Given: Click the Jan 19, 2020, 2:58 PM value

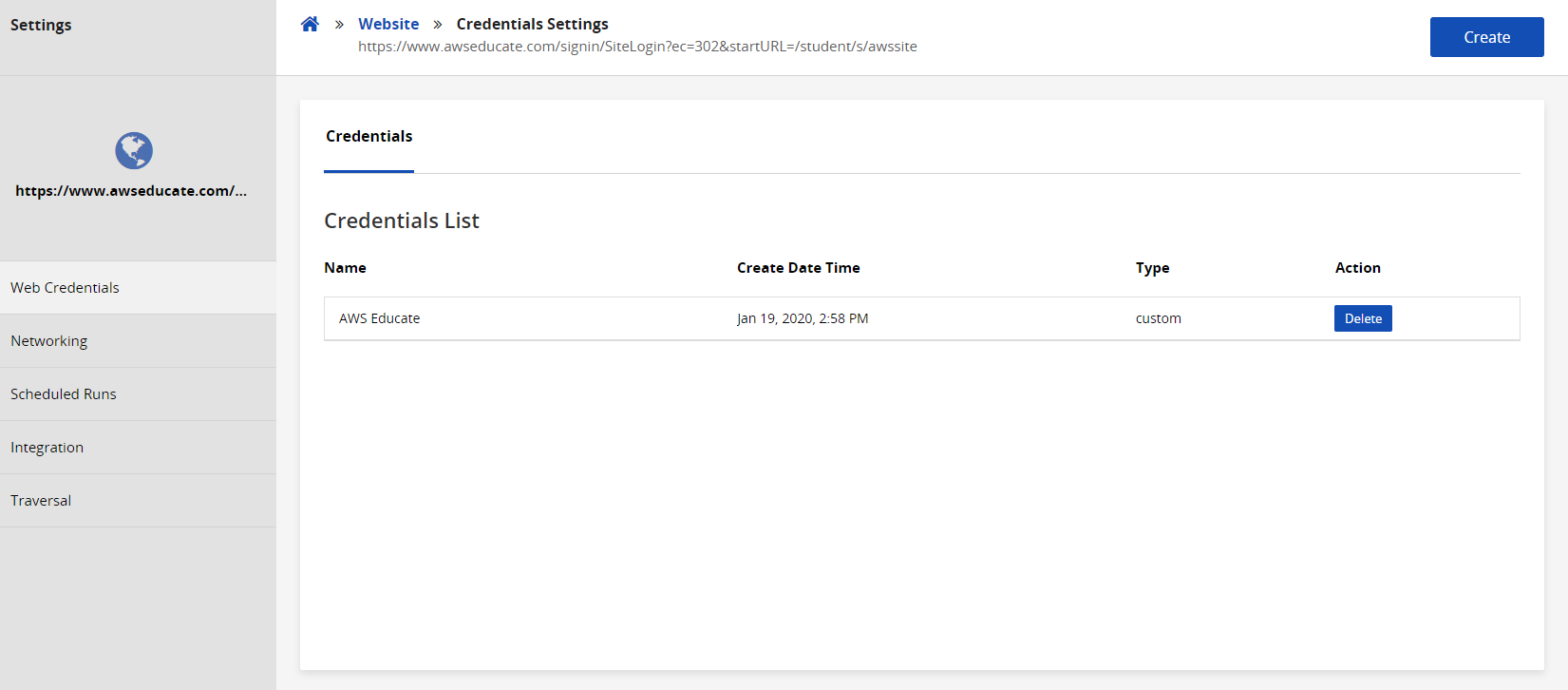Looking at the screenshot, I should click(x=803, y=318).
